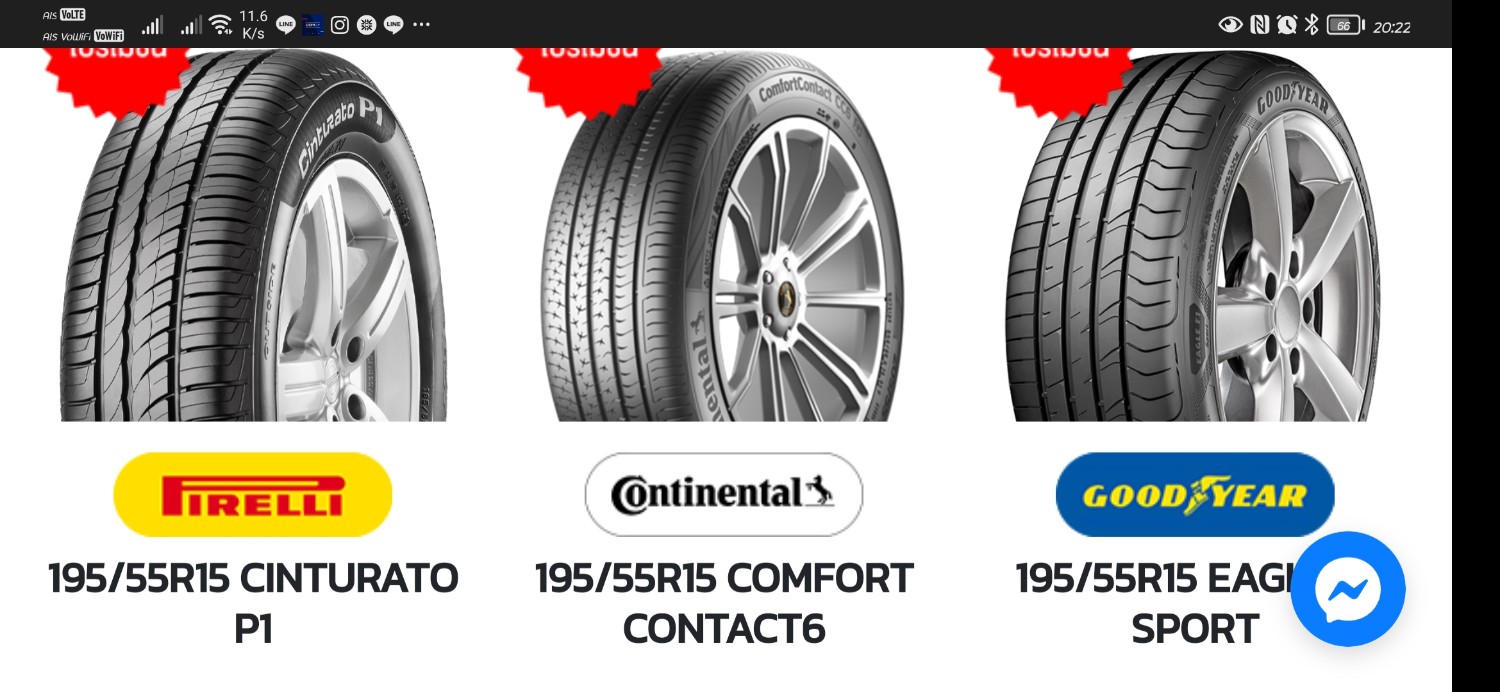Open the Messenger chat bubble
The image size is (1500, 692).
coord(1348,589)
